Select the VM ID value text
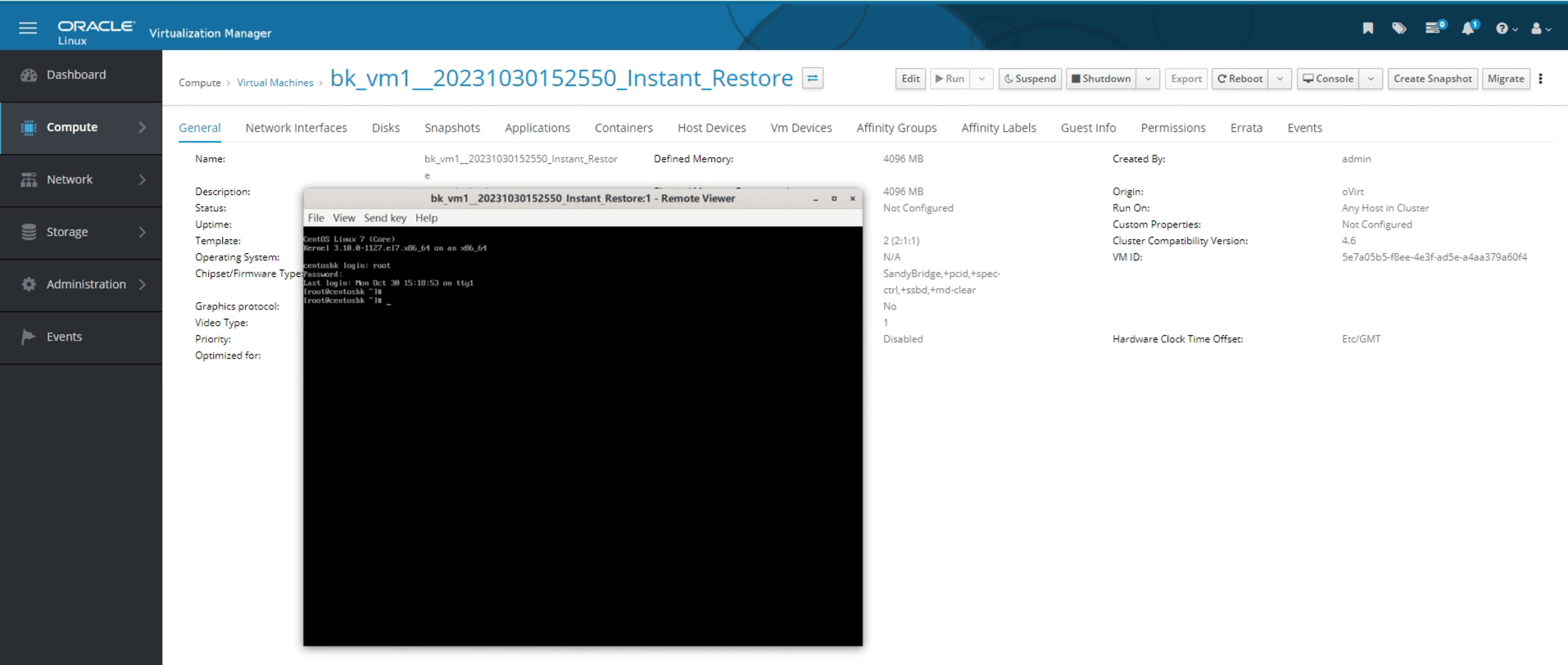The image size is (1568, 665). pyautogui.click(x=1434, y=257)
